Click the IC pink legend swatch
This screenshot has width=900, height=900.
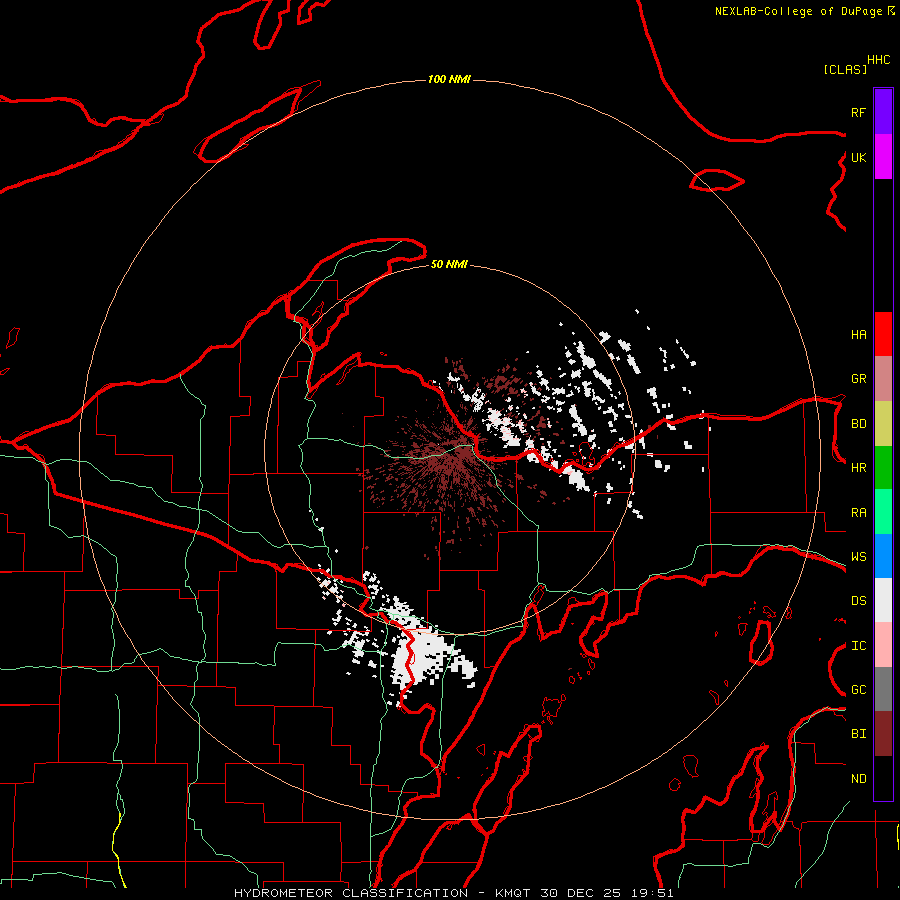click(883, 645)
